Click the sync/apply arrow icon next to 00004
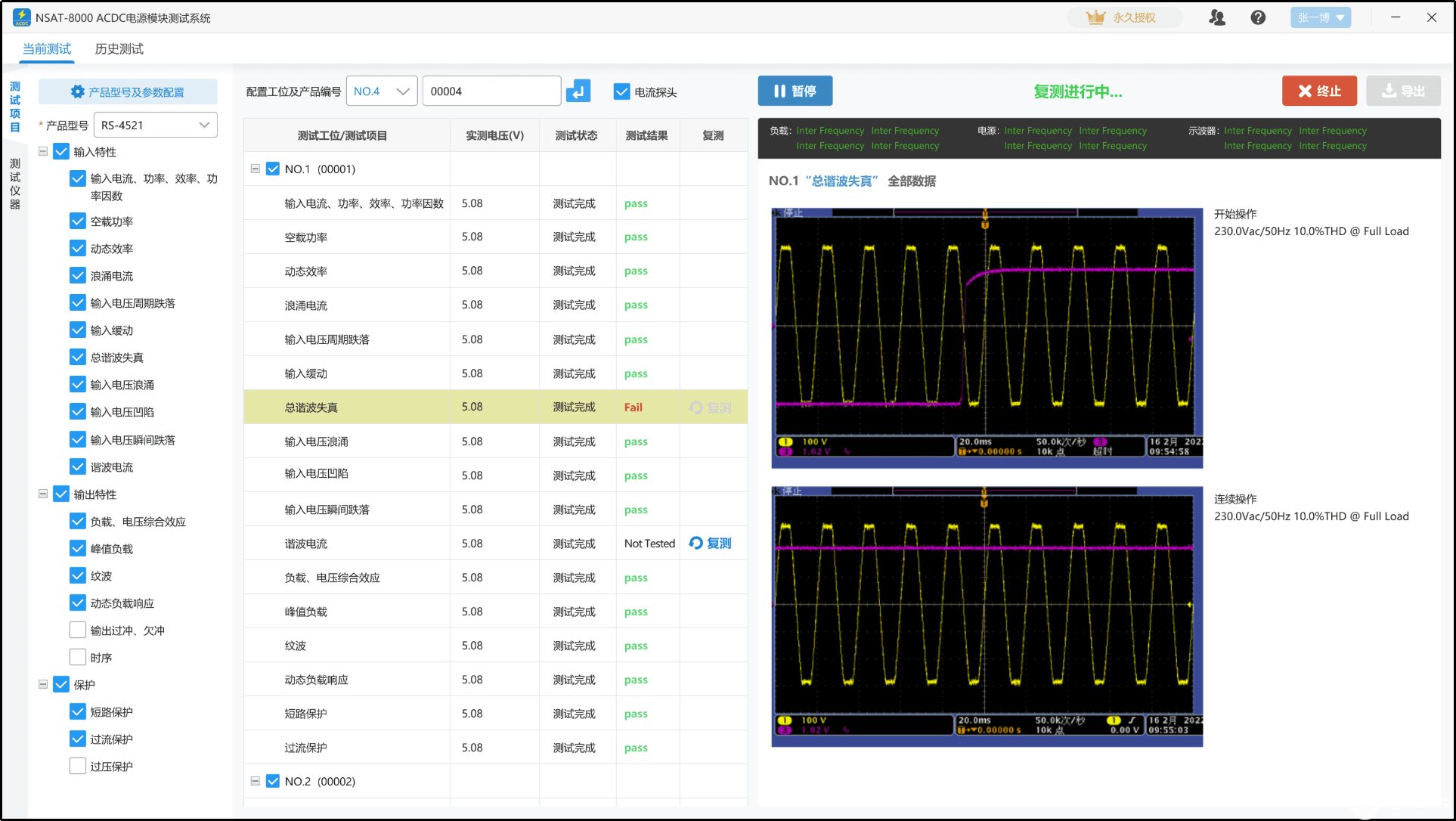 coord(578,91)
